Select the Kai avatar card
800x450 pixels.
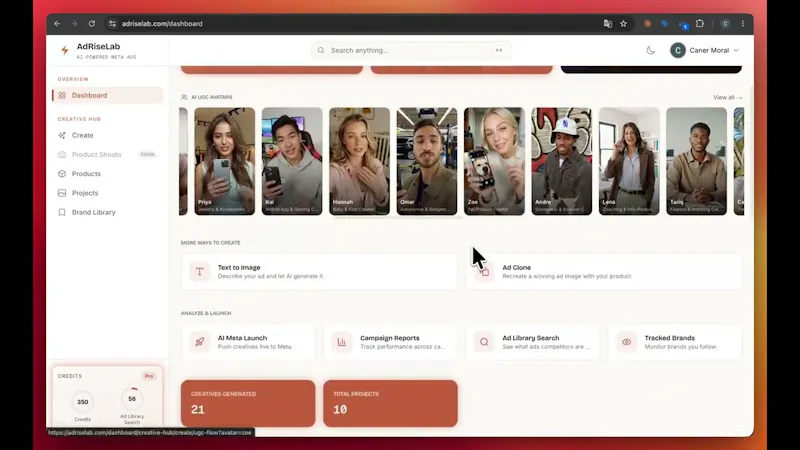[x=292, y=161]
